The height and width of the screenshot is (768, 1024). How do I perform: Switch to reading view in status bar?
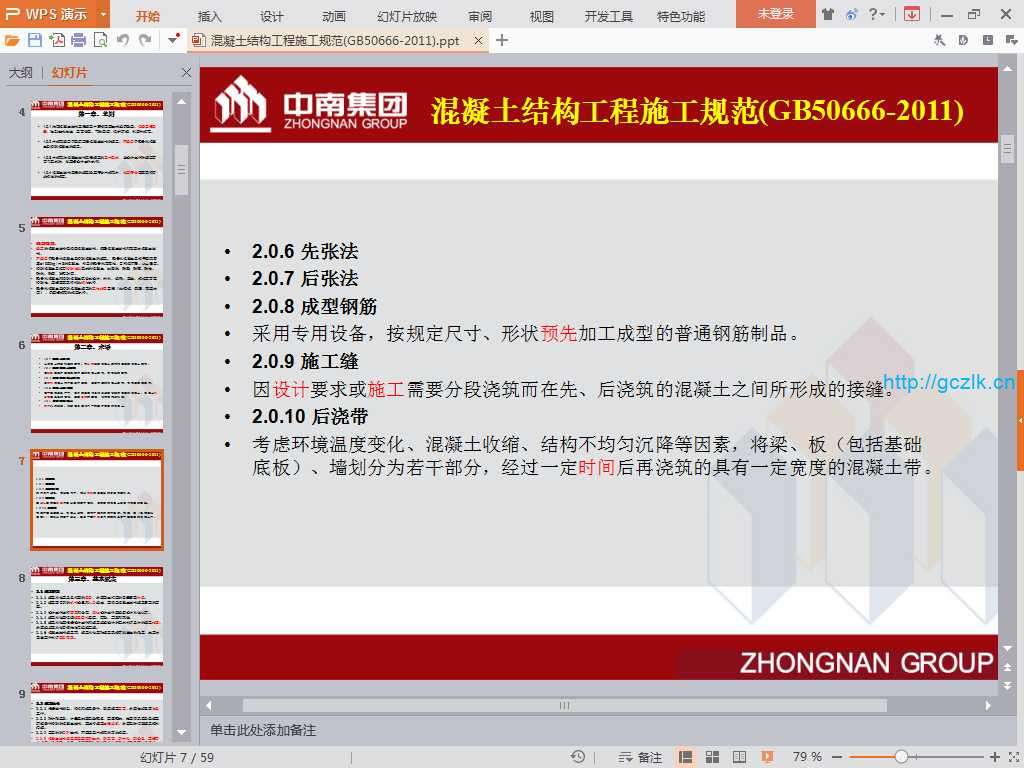(740, 757)
